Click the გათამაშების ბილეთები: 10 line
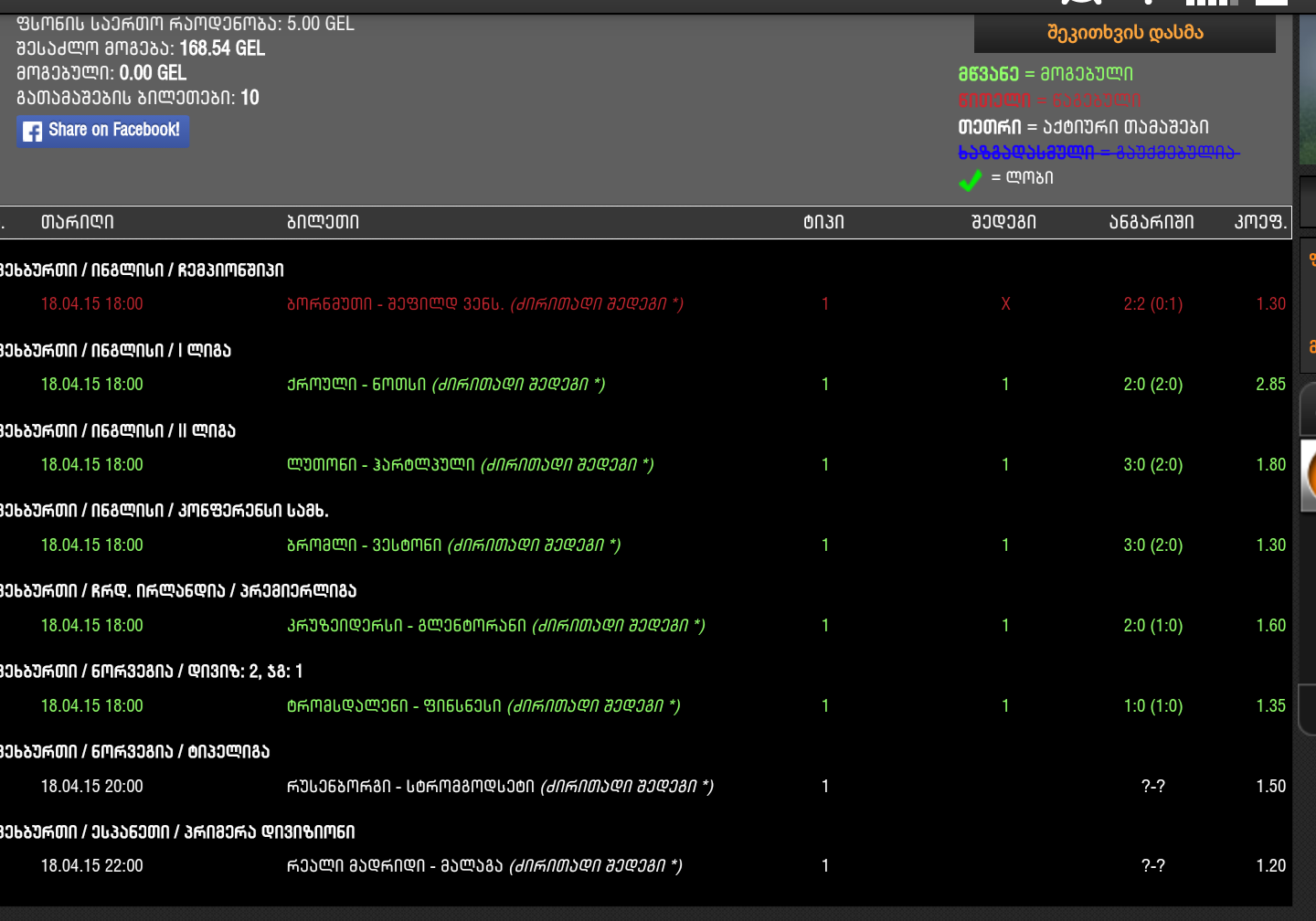 point(138,98)
